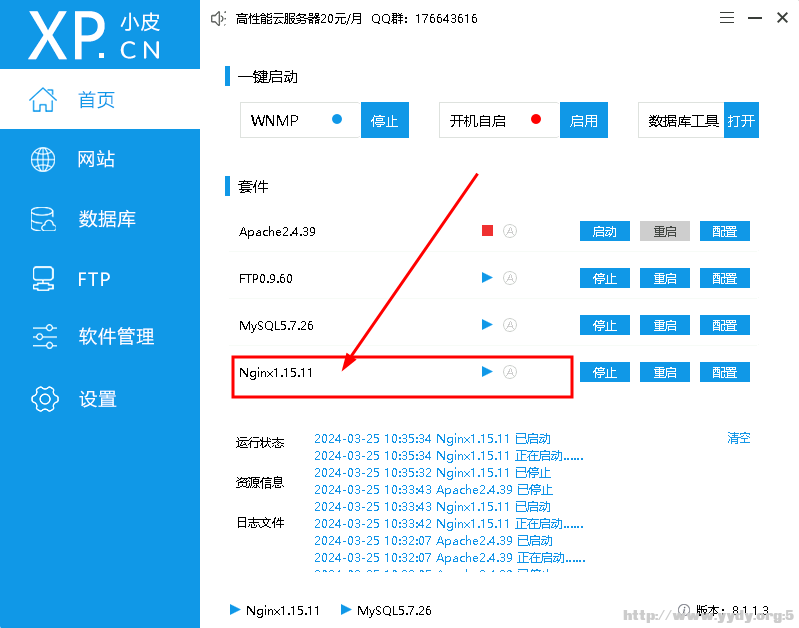Open Apache2.4.39 配置 settings

(725, 231)
